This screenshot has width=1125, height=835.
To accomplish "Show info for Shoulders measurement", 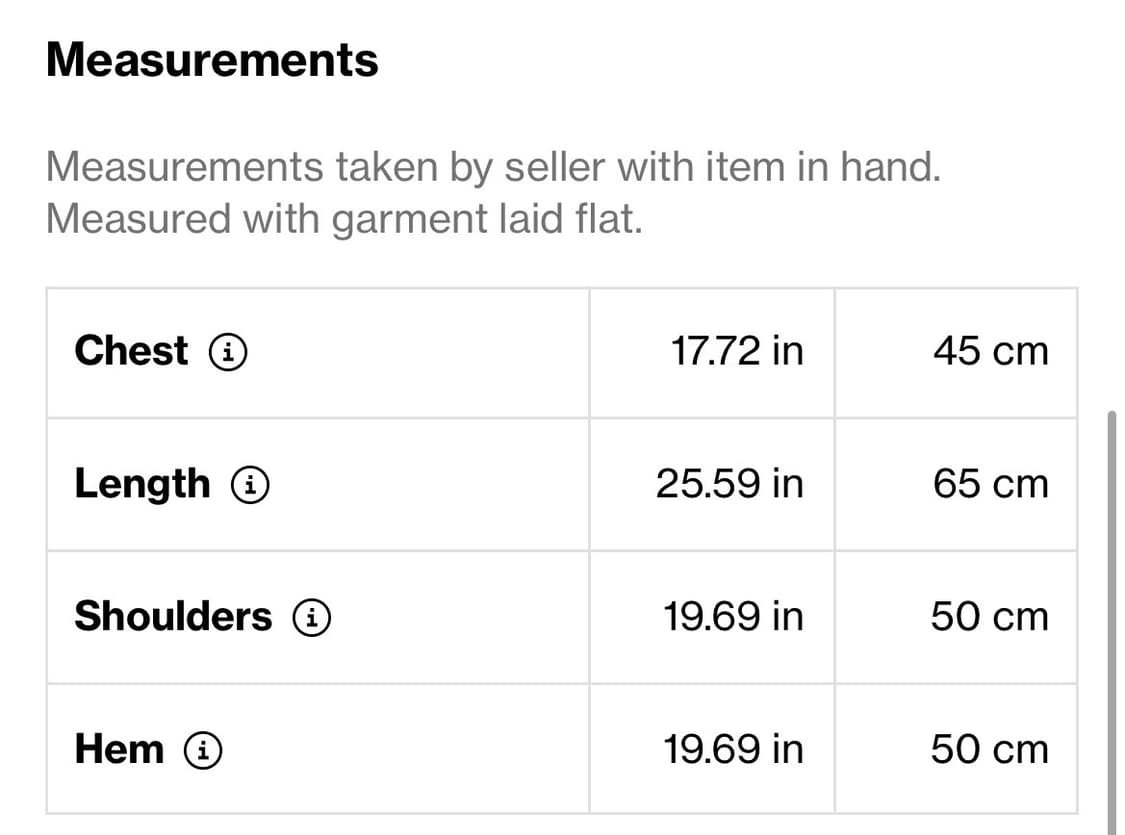I will point(312,617).
